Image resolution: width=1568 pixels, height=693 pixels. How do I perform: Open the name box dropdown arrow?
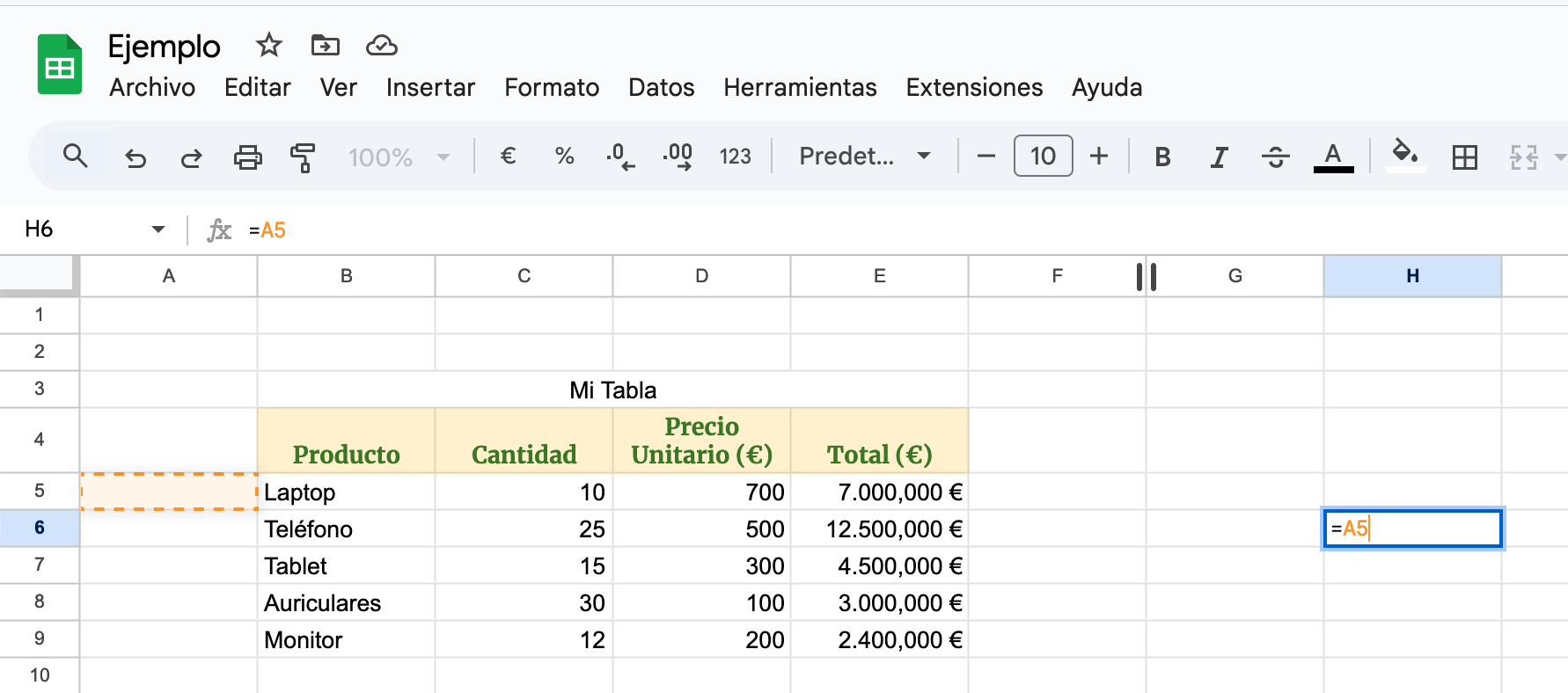[158, 230]
